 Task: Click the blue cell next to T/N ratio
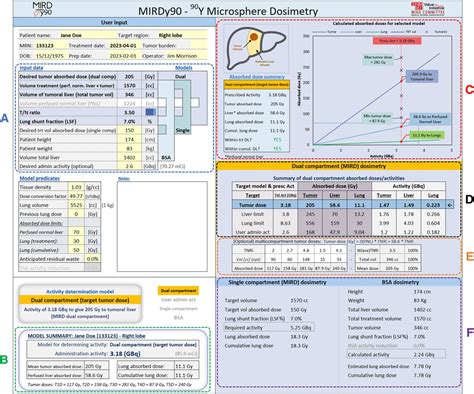click(150, 112)
